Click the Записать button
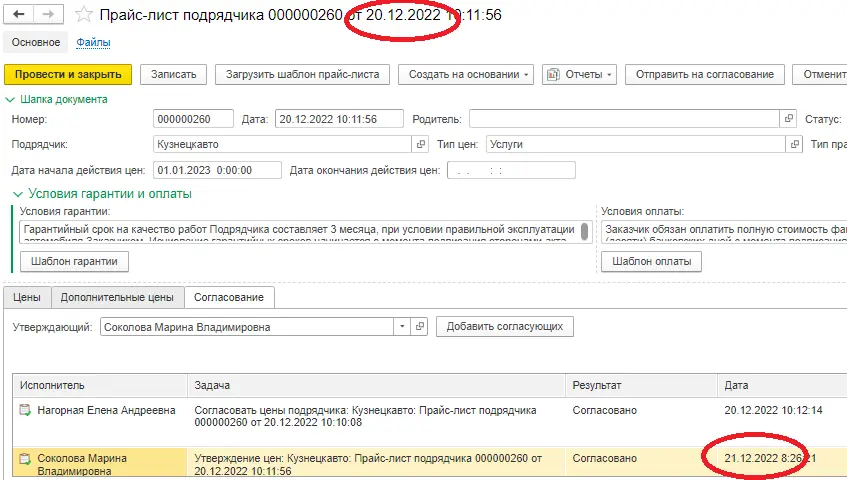 coord(174,75)
